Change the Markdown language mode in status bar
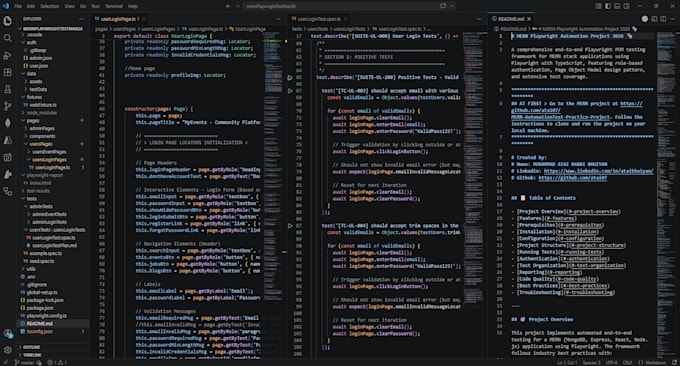 click(655, 363)
